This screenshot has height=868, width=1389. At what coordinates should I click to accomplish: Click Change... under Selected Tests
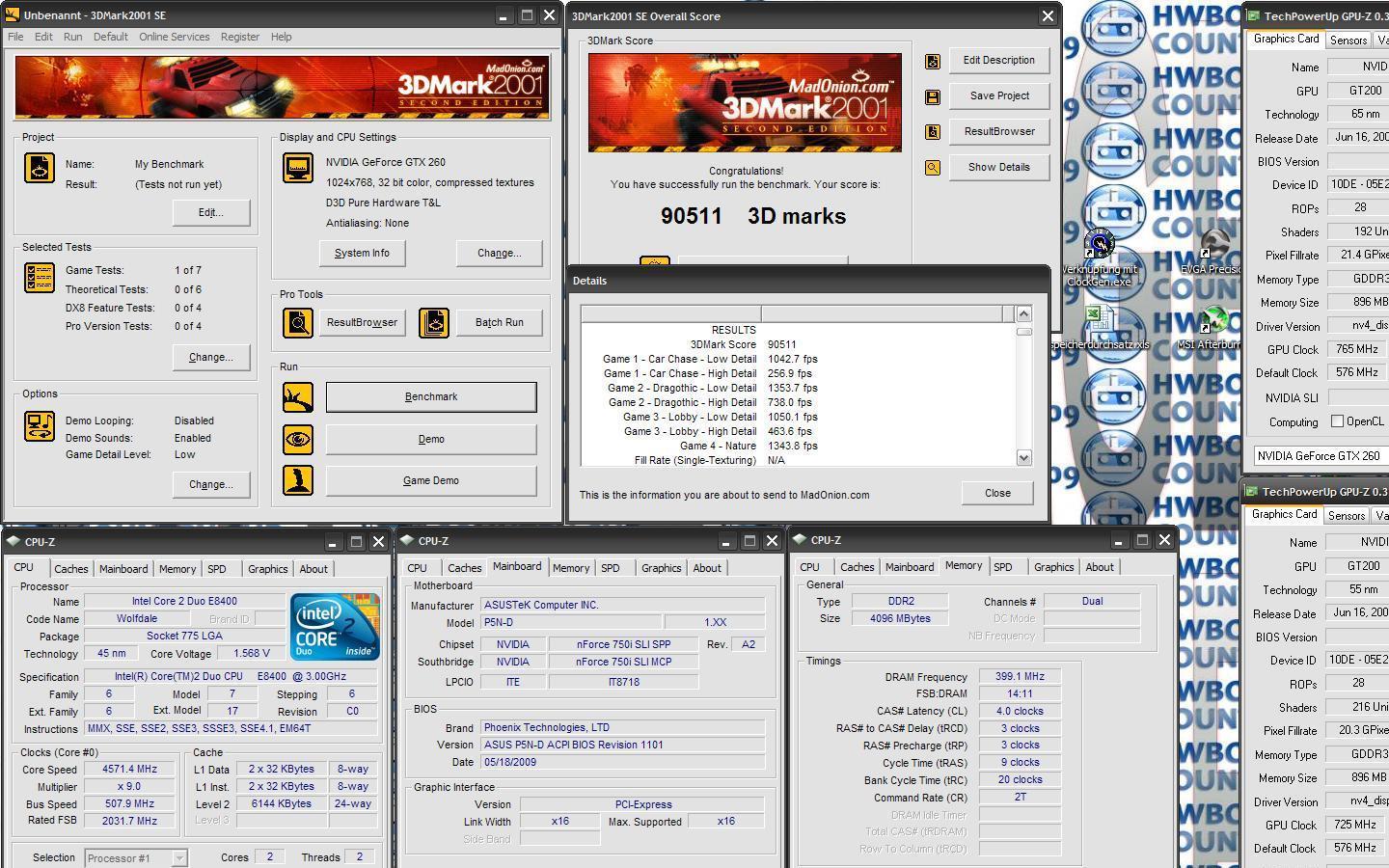pyautogui.click(x=211, y=357)
